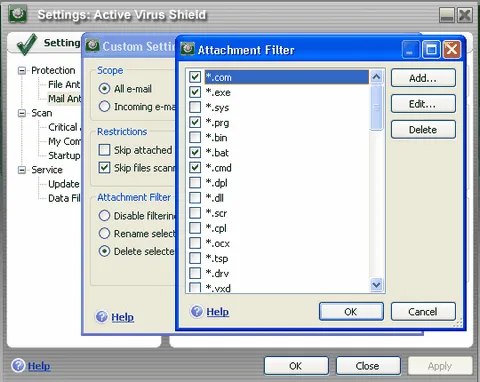Open Help link in Attachment Filter dialog

click(218, 312)
